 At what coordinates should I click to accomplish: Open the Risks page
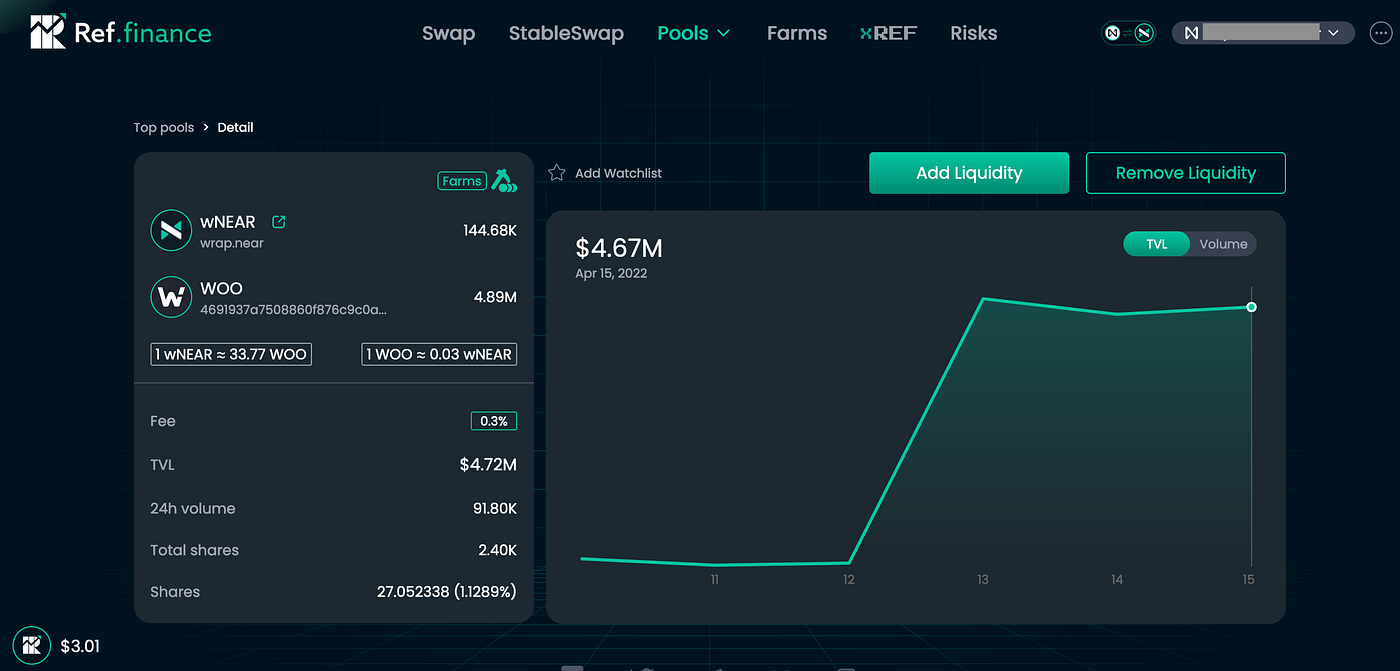click(974, 33)
